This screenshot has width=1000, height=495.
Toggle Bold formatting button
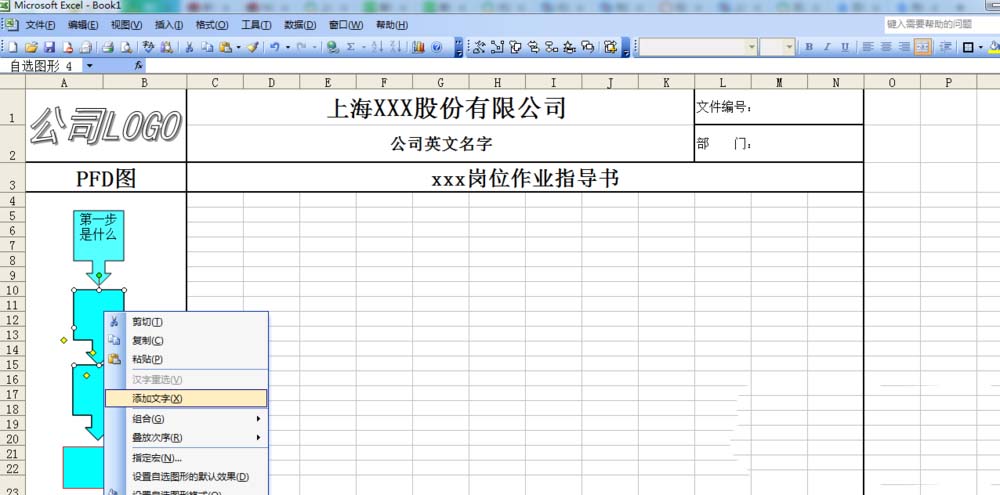tap(809, 47)
